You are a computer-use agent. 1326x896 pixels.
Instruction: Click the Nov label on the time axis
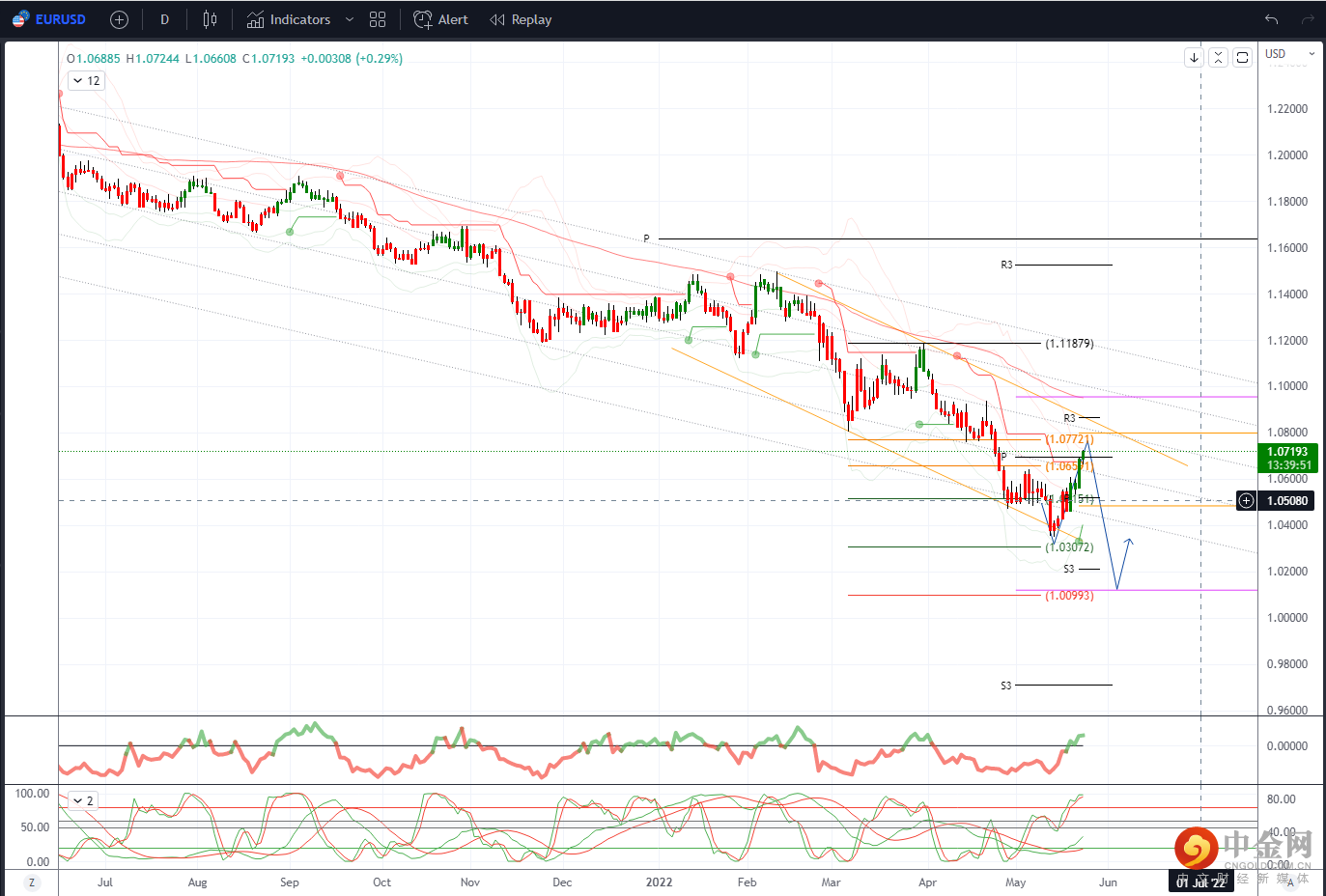tap(470, 882)
